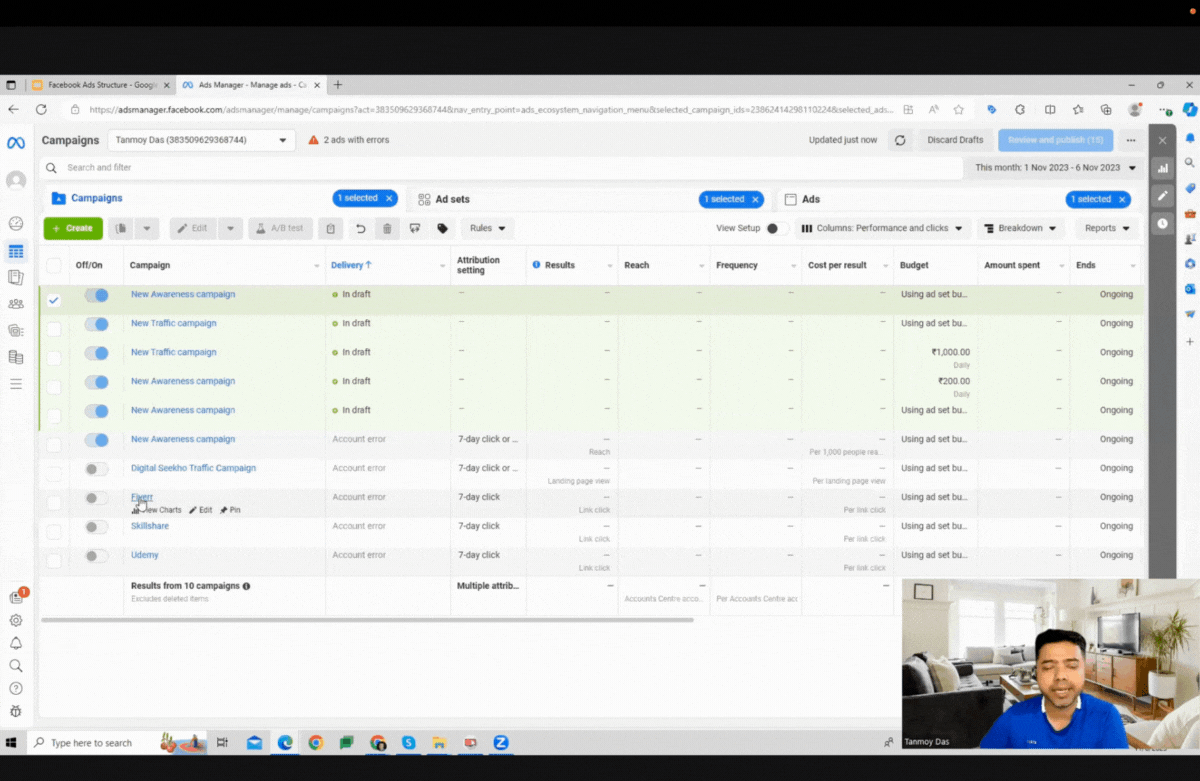Expand the arrow next to the Edit button

[231, 228]
